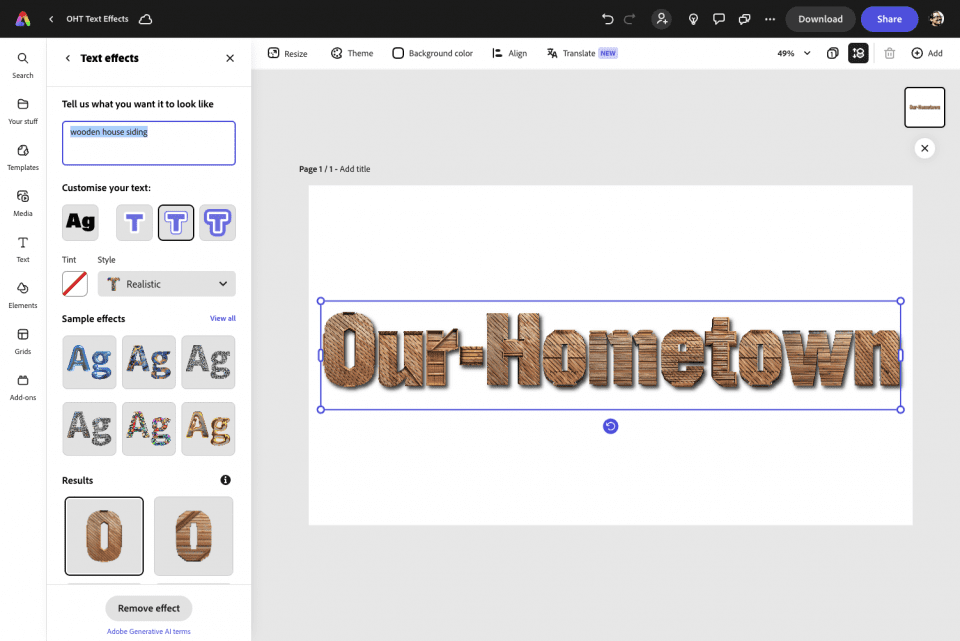Screen dimensions: 960x641
Task: Click the Tint color swatch
Action: pos(74,284)
